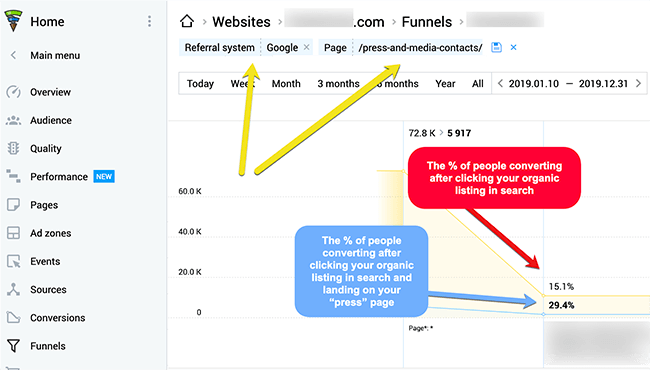
Task: Click the Funnels filter icon
Action: click(13, 346)
